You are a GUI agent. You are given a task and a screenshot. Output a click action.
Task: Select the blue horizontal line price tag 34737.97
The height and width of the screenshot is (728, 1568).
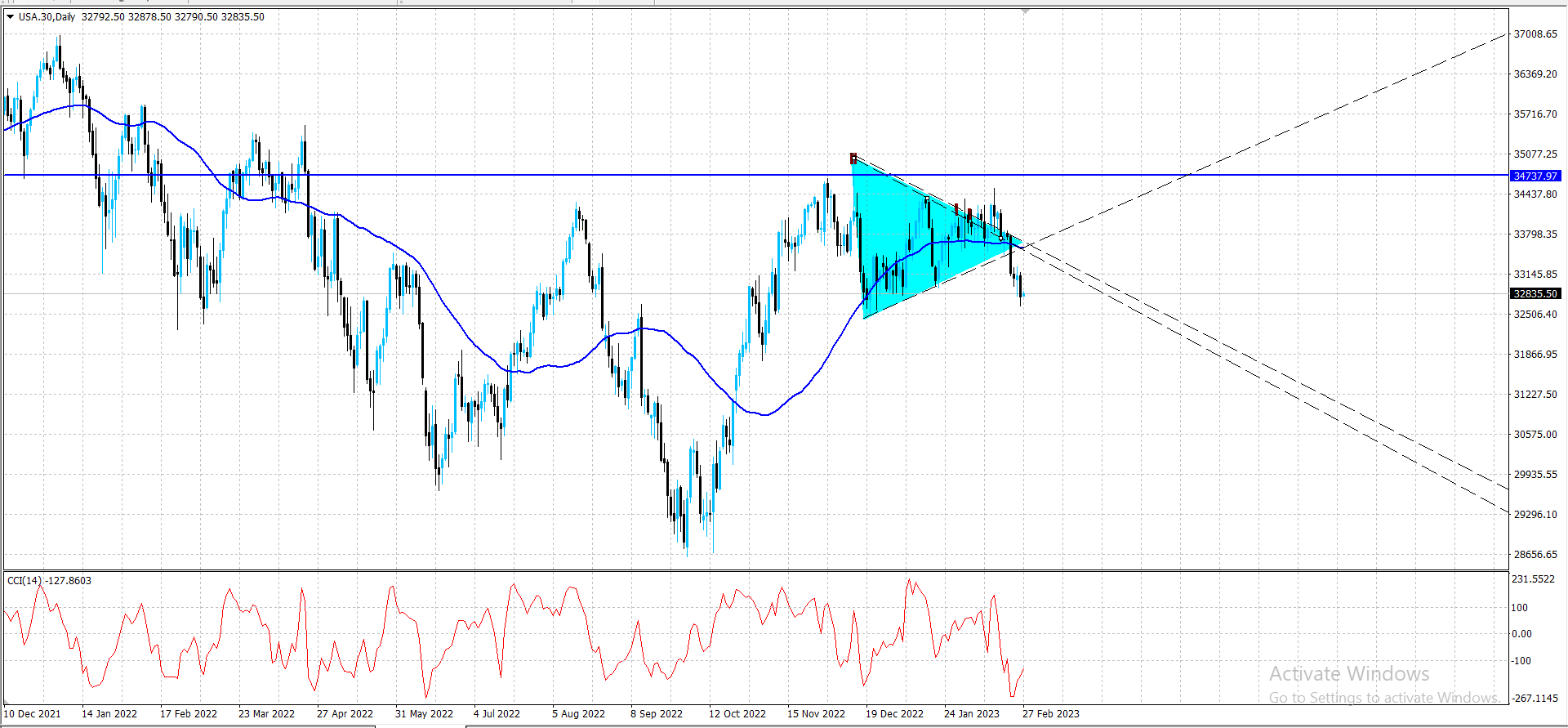[x=1535, y=176]
